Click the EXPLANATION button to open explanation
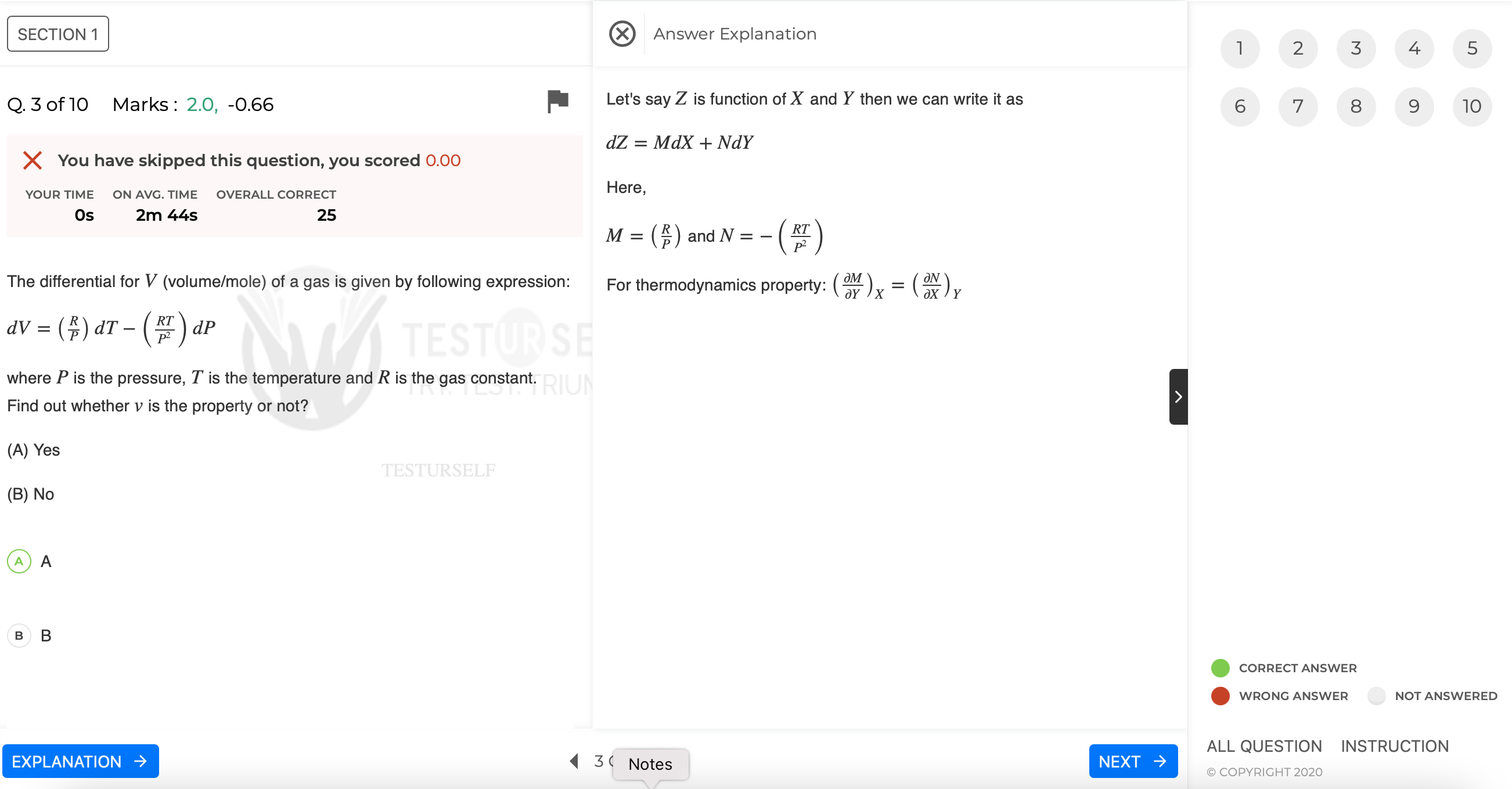 click(x=80, y=761)
